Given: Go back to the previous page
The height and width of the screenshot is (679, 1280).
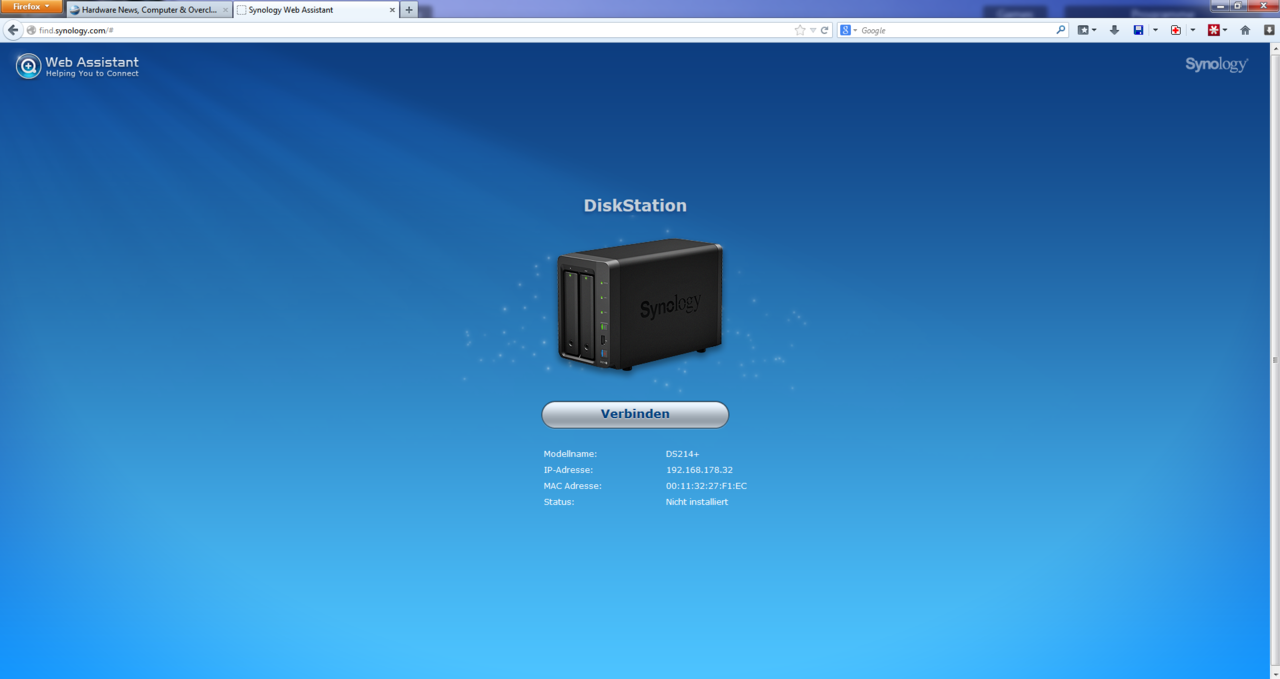Looking at the screenshot, I should 13,30.
